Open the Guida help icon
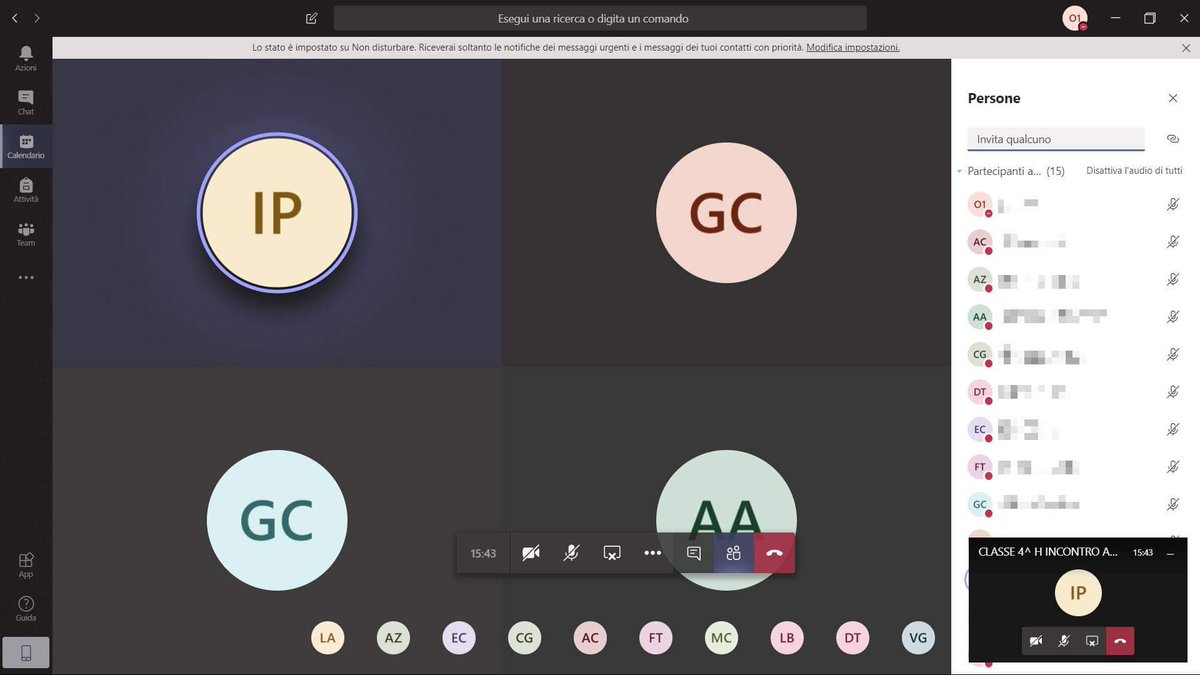 point(26,609)
